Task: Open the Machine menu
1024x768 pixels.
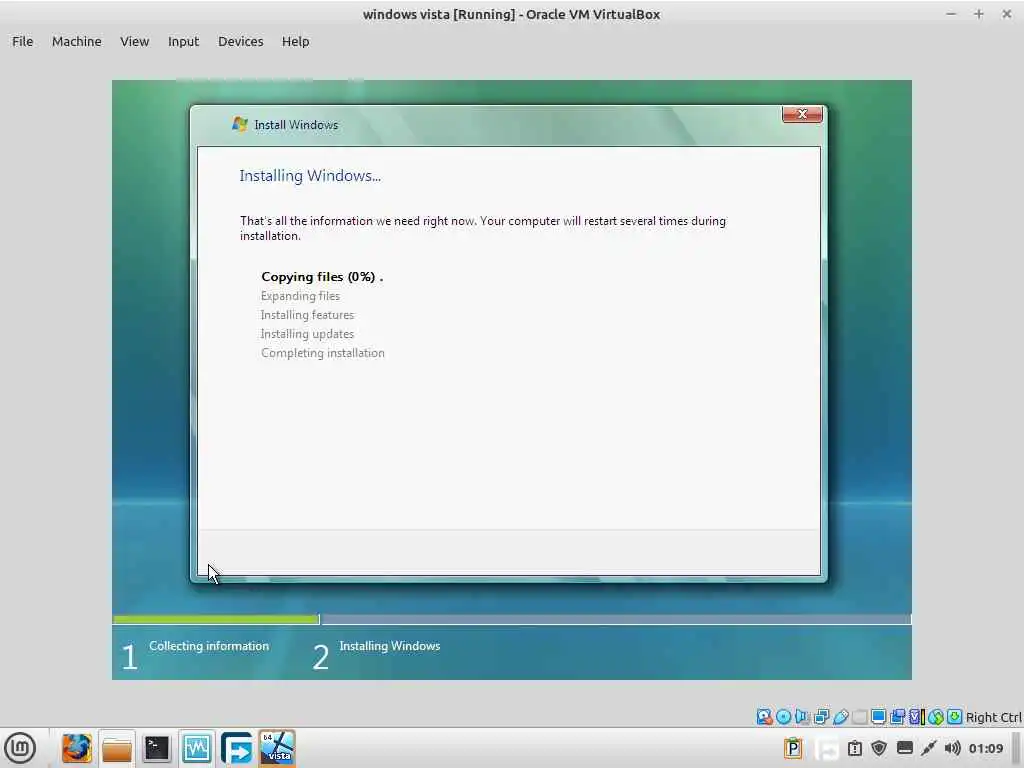Action: pyautogui.click(x=76, y=41)
